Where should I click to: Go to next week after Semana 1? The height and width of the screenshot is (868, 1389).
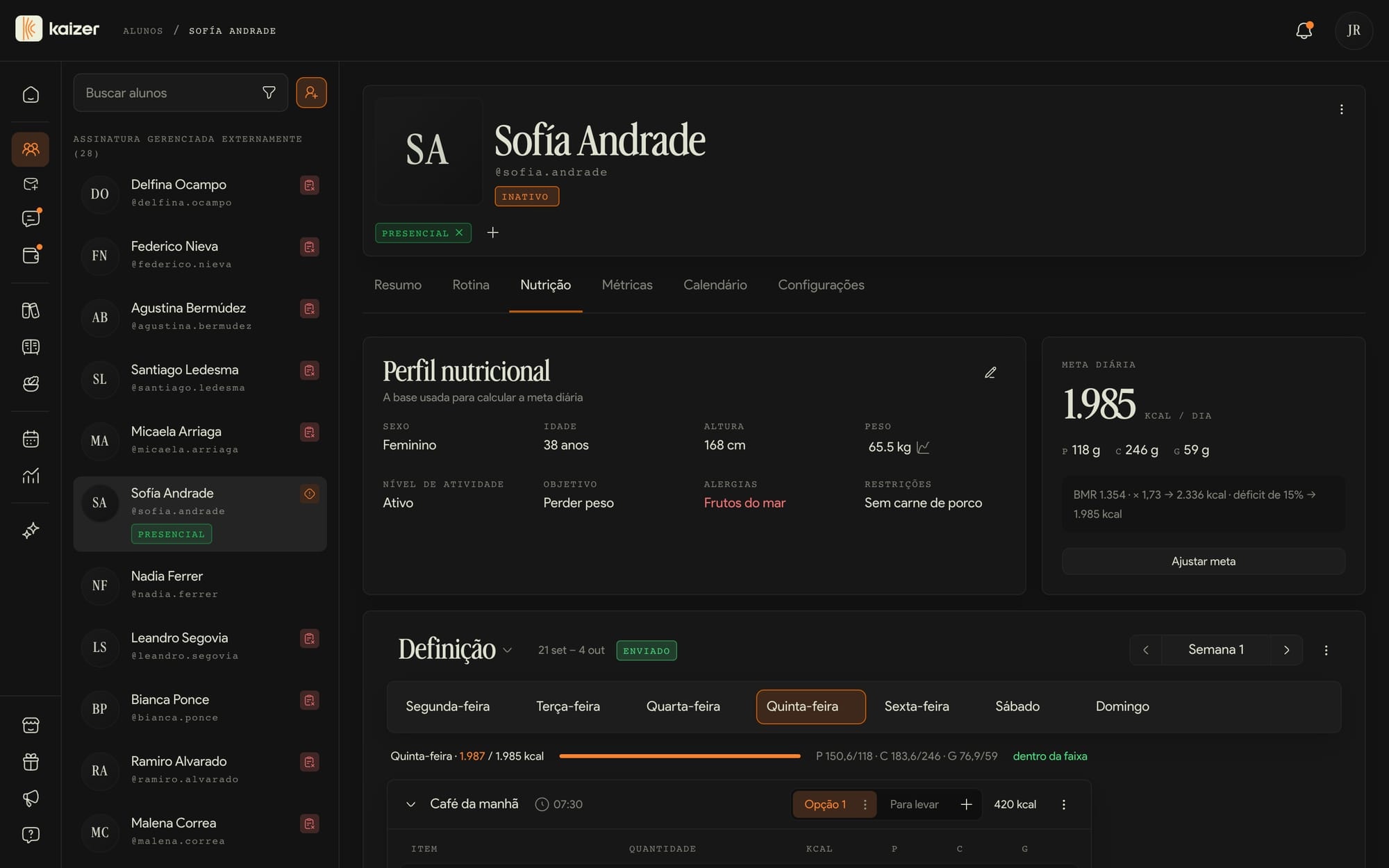click(x=1286, y=650)
